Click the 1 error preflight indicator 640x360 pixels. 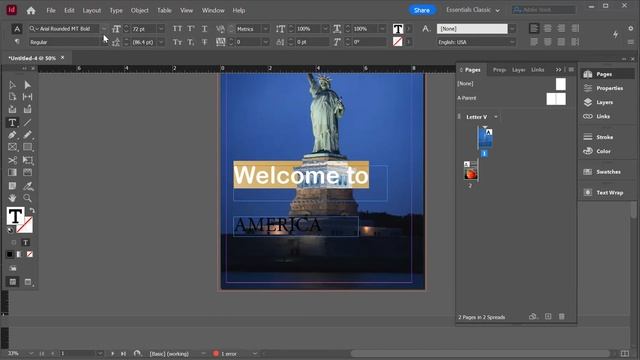click(225, 353)
